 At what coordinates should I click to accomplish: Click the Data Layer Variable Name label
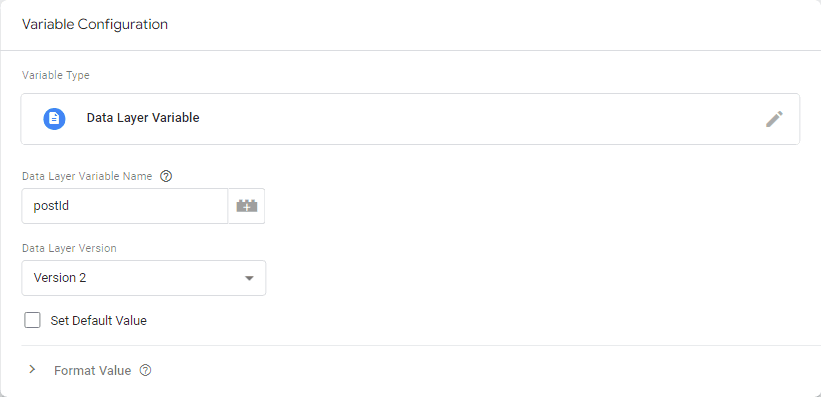[x=87, y=177]
